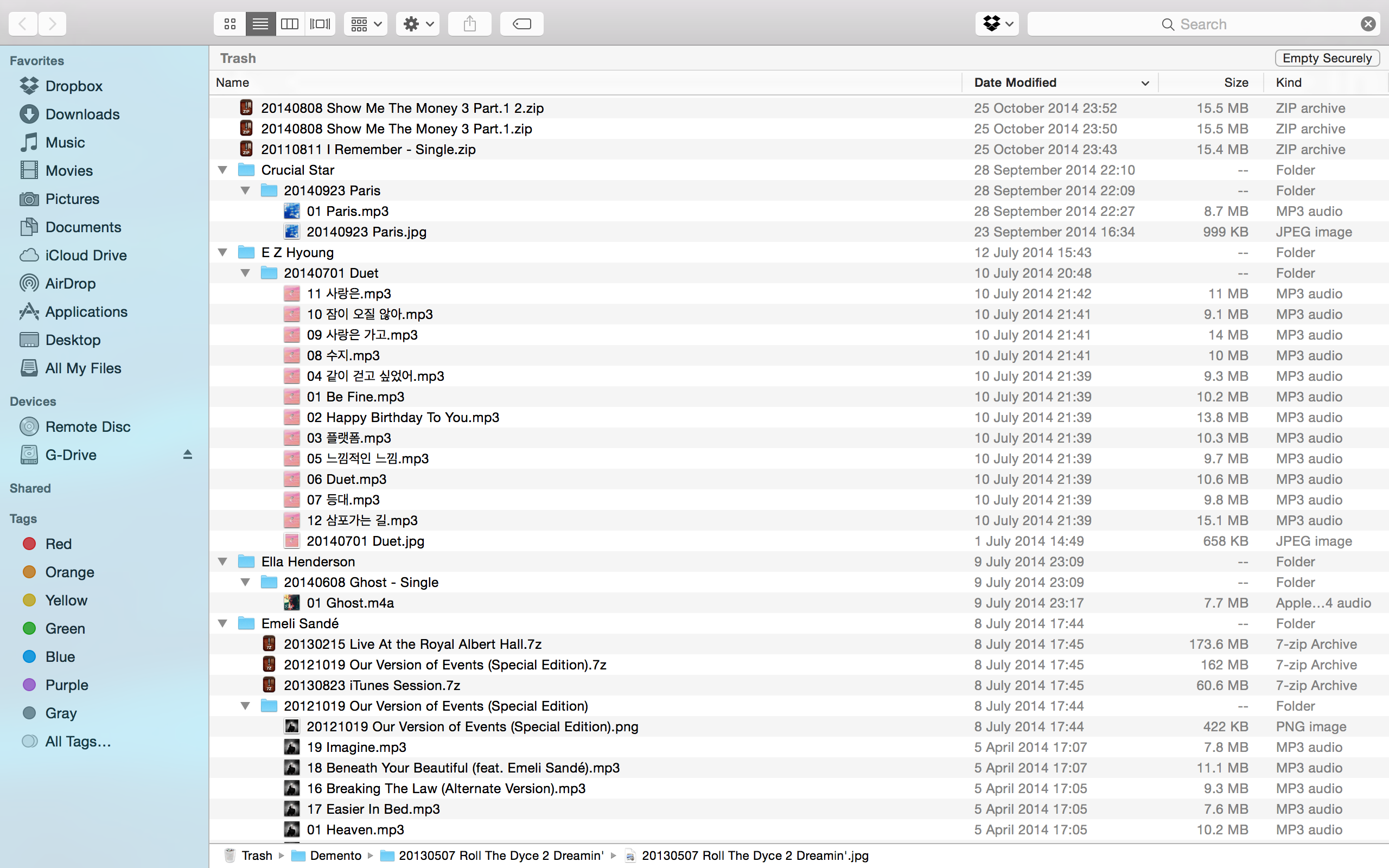
Task: Switch to icon view mode
Action: click(x=230, y=24)
